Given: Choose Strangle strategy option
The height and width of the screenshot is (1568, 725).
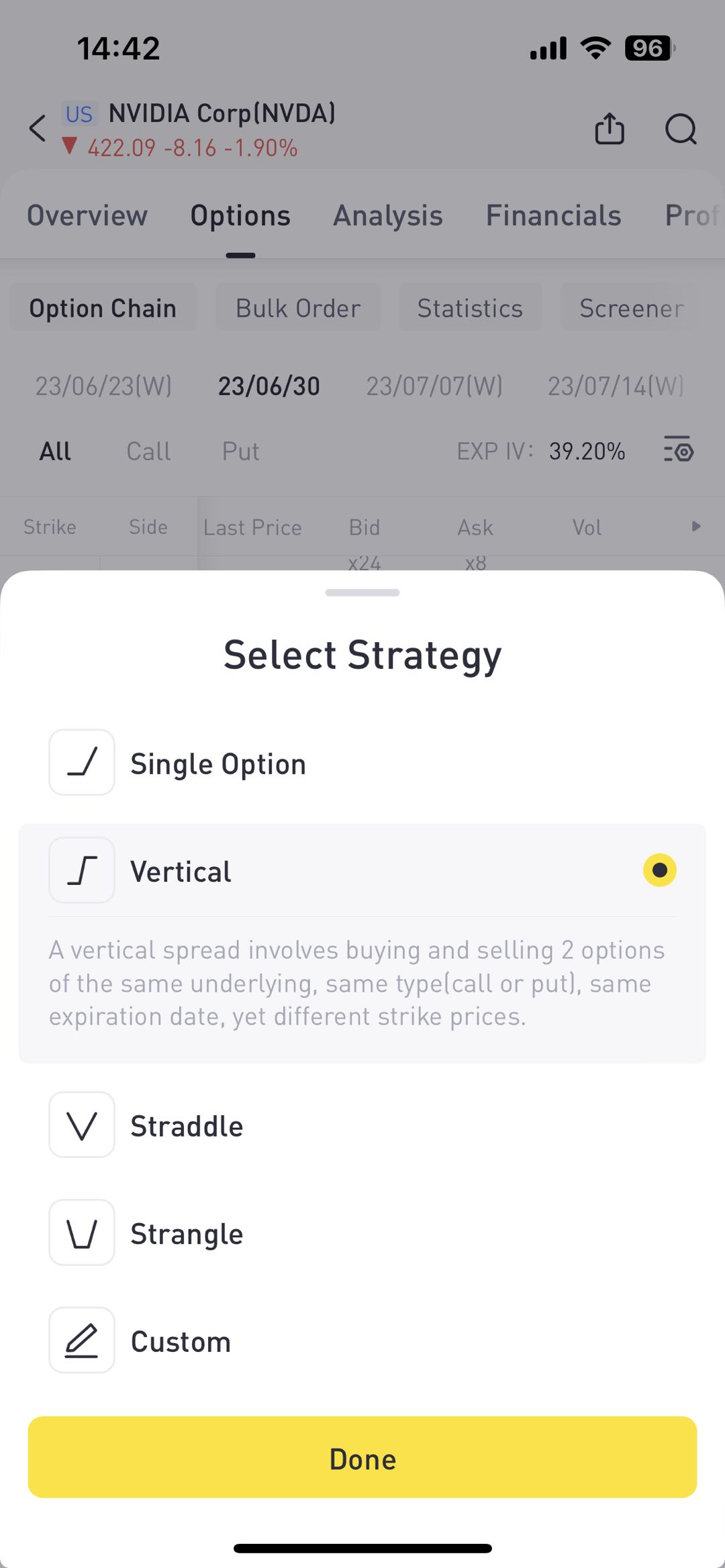Looking at the screenshot, I should tap(362, 1233).
